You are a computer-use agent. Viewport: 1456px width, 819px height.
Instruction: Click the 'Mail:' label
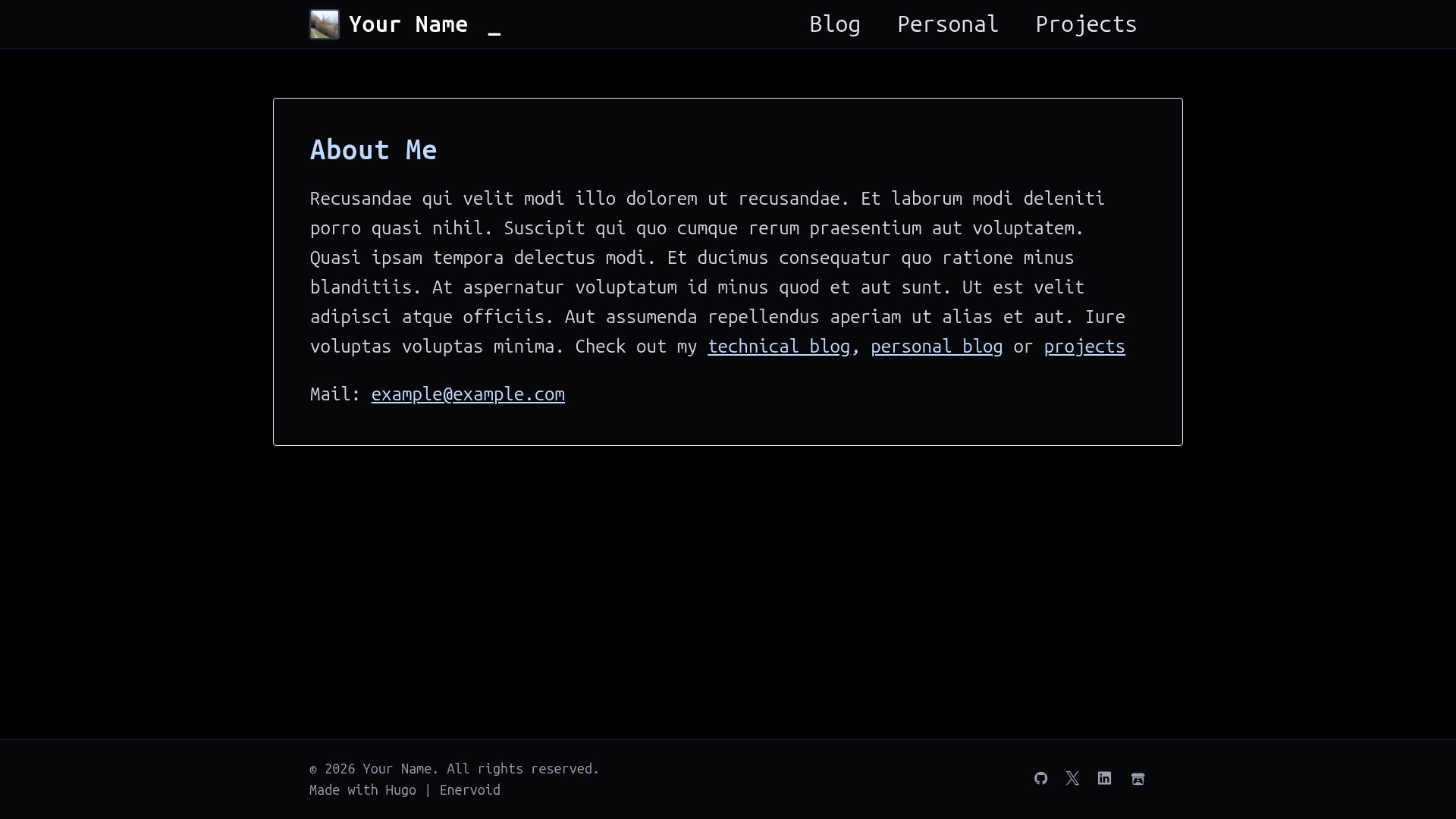click(x=334, y=394)
